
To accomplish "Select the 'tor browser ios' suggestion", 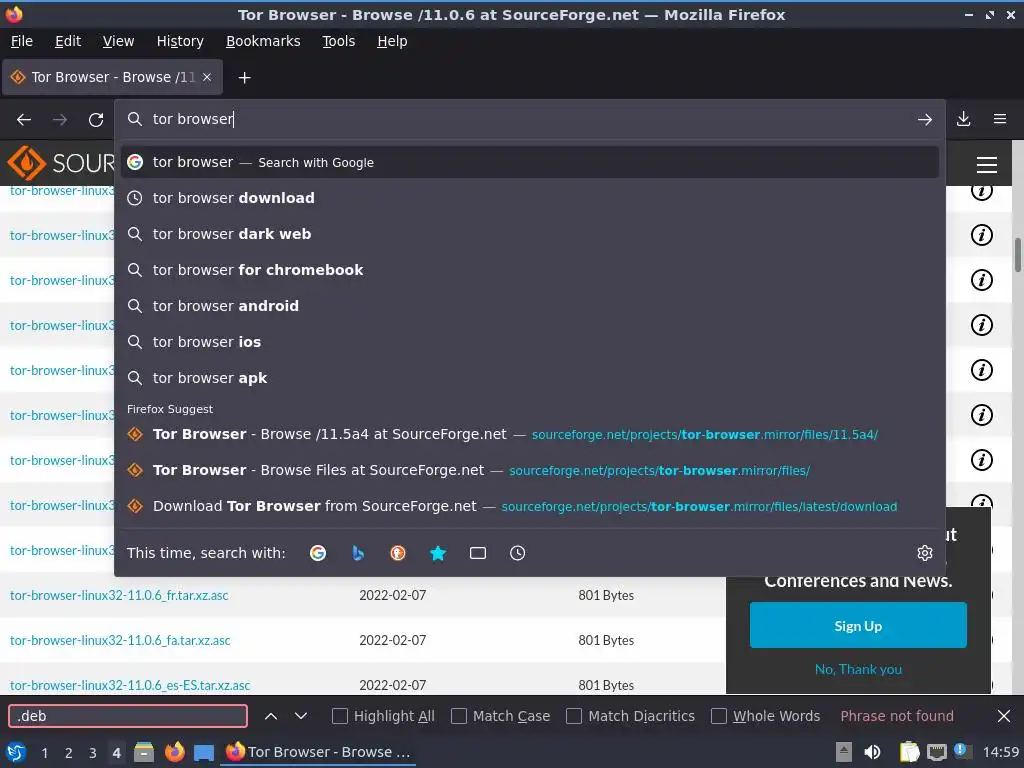I will pos(530,342).
